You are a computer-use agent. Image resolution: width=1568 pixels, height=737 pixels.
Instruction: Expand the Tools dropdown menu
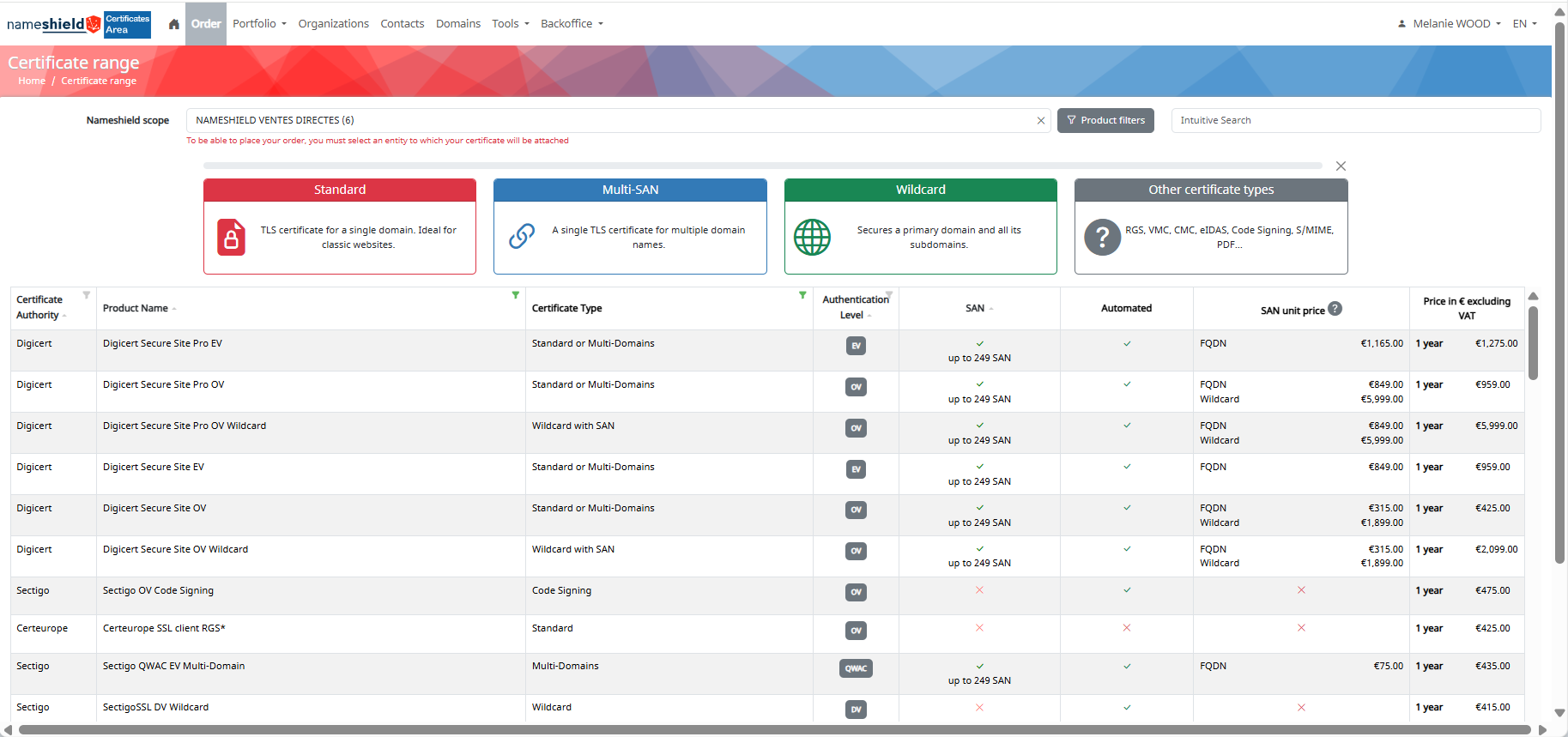(x=511, y=24)
